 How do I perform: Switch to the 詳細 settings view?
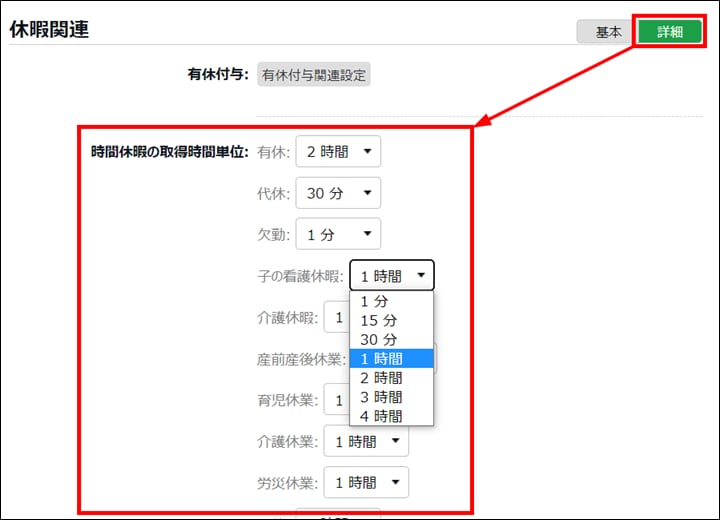pos(669,32)
